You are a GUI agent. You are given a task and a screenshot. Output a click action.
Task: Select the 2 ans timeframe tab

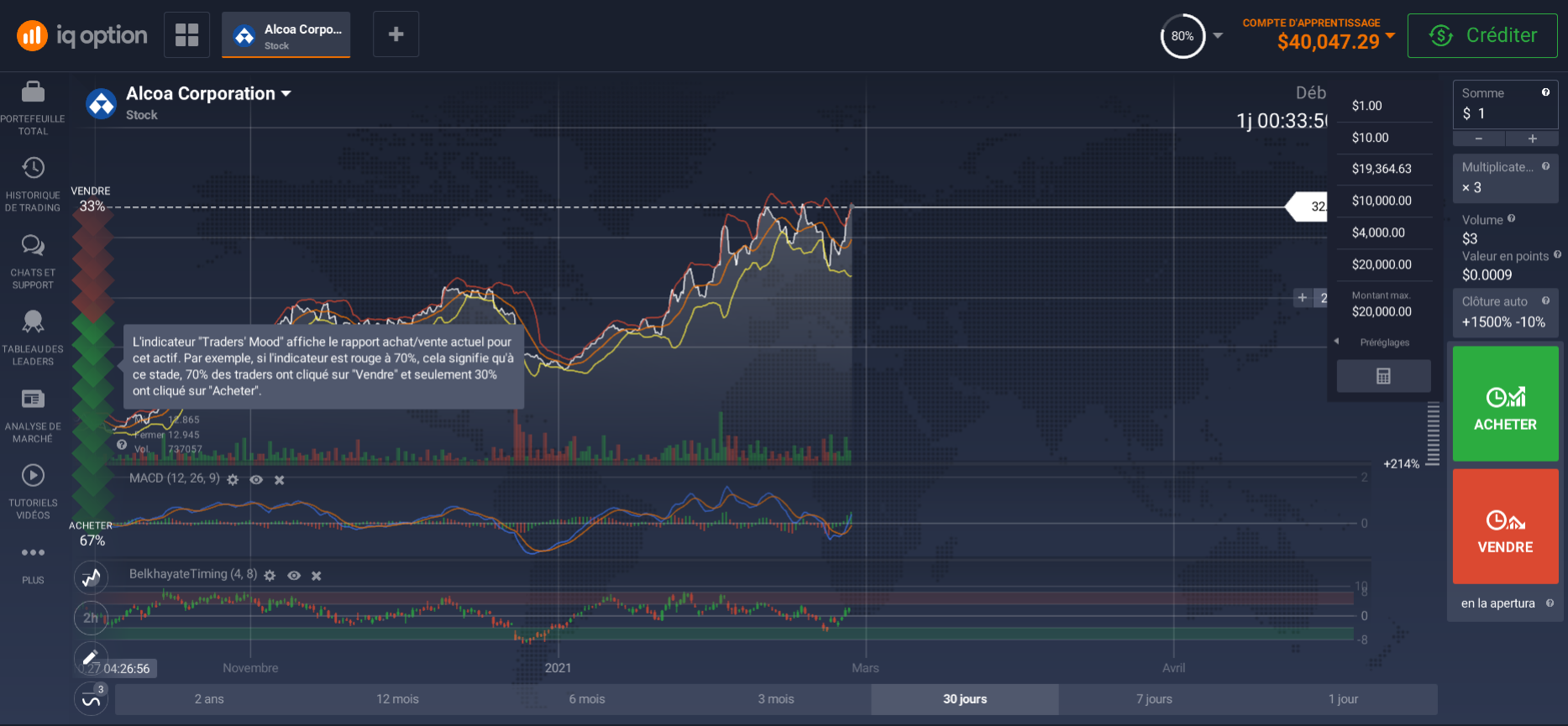click(x=209, y=699)
